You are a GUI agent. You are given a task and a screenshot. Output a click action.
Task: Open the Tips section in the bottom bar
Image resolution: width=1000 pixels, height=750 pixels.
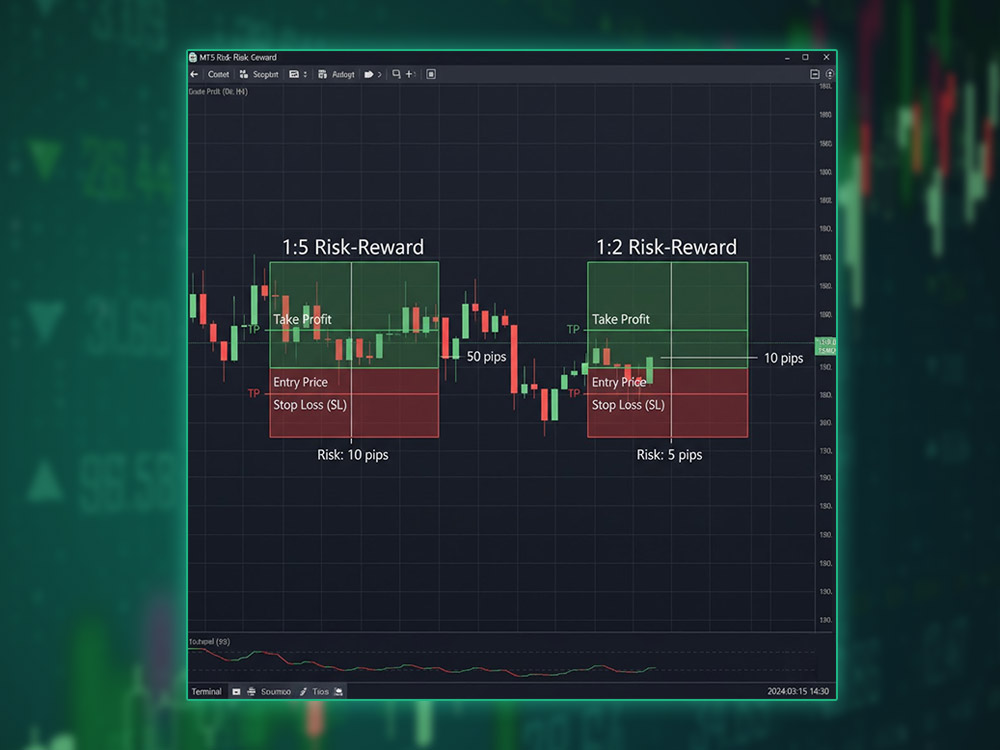[x=321, y=691]
